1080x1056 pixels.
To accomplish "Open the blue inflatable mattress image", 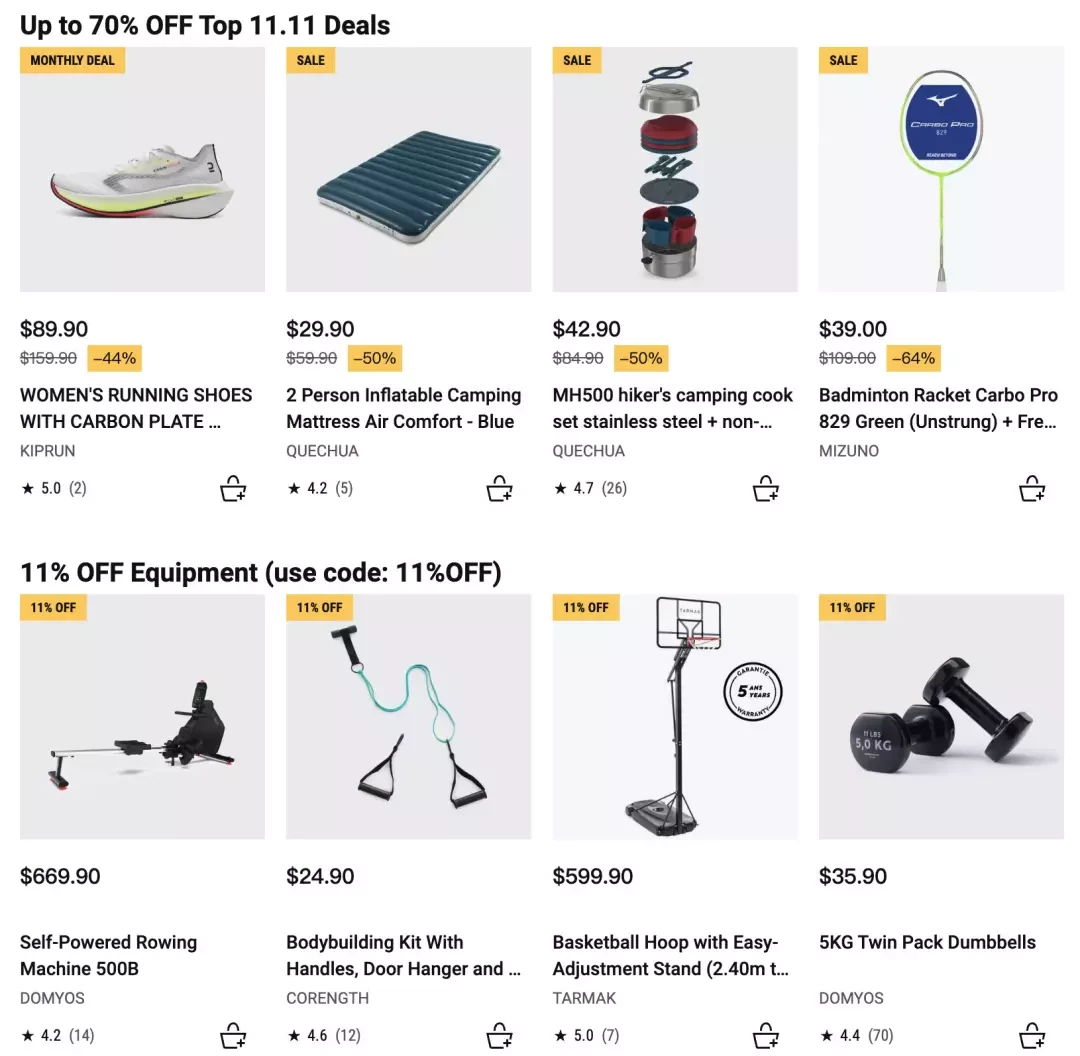I will [x=408, y=169].
